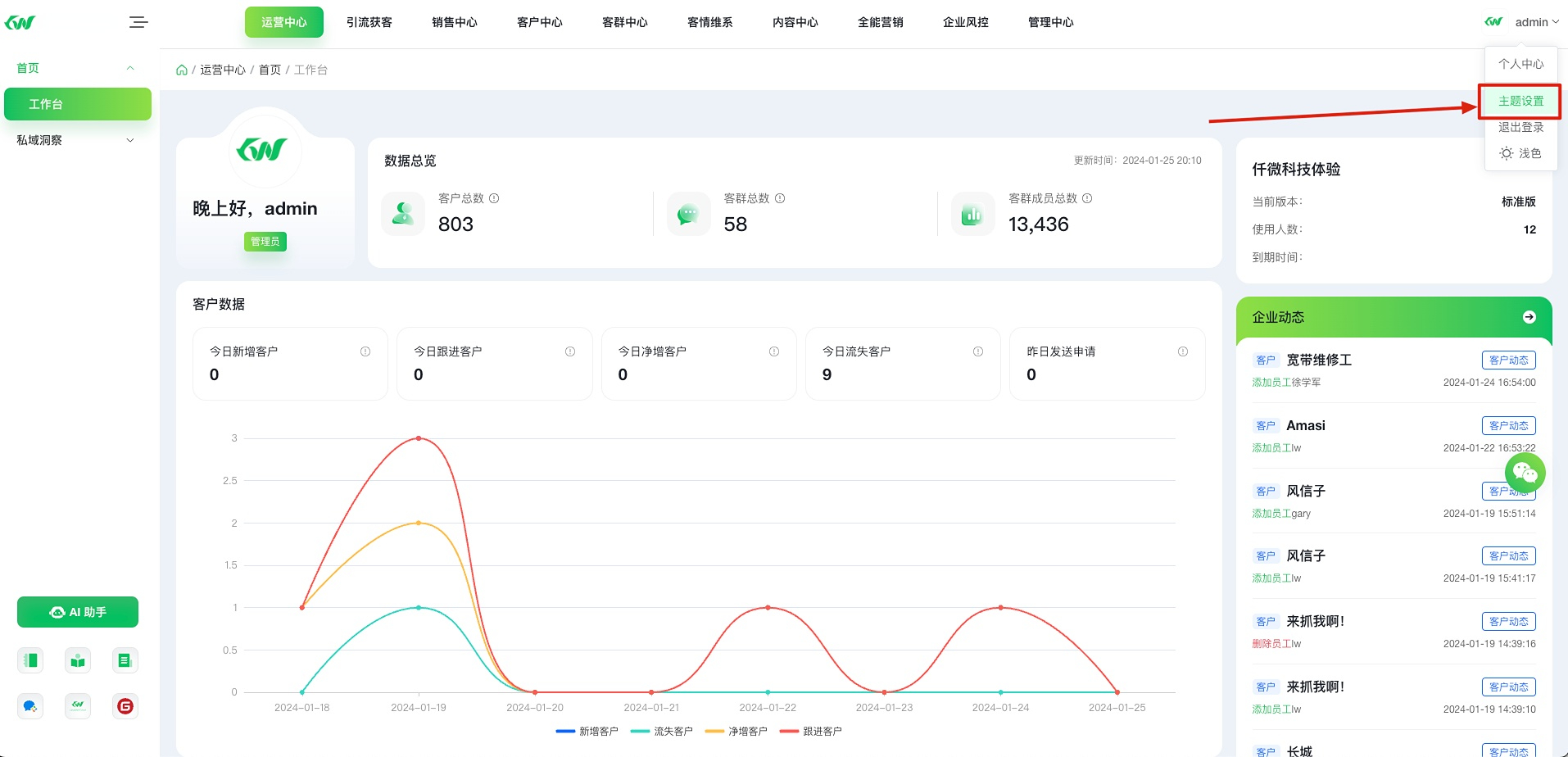Click 客户动态 tag on 14:39:10 来抓我啊 entry

1508,687
